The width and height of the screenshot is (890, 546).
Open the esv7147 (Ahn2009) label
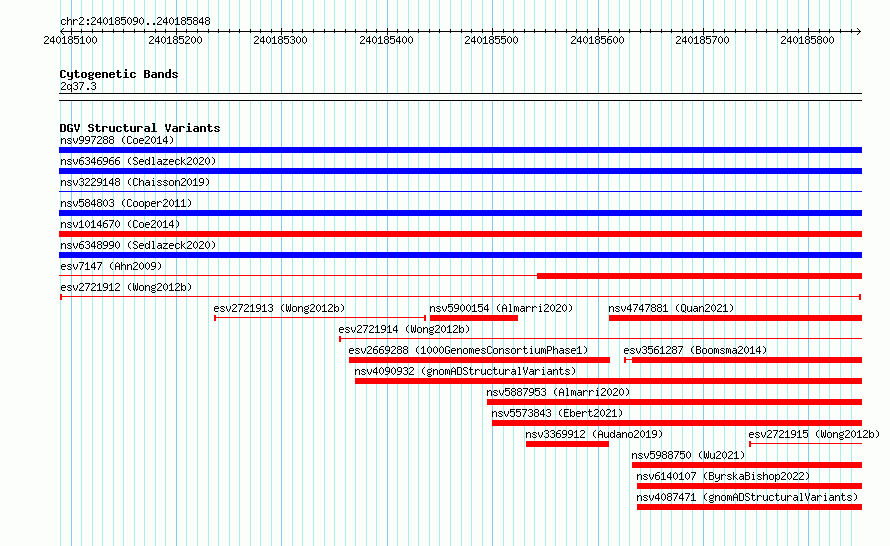point(111,266)
